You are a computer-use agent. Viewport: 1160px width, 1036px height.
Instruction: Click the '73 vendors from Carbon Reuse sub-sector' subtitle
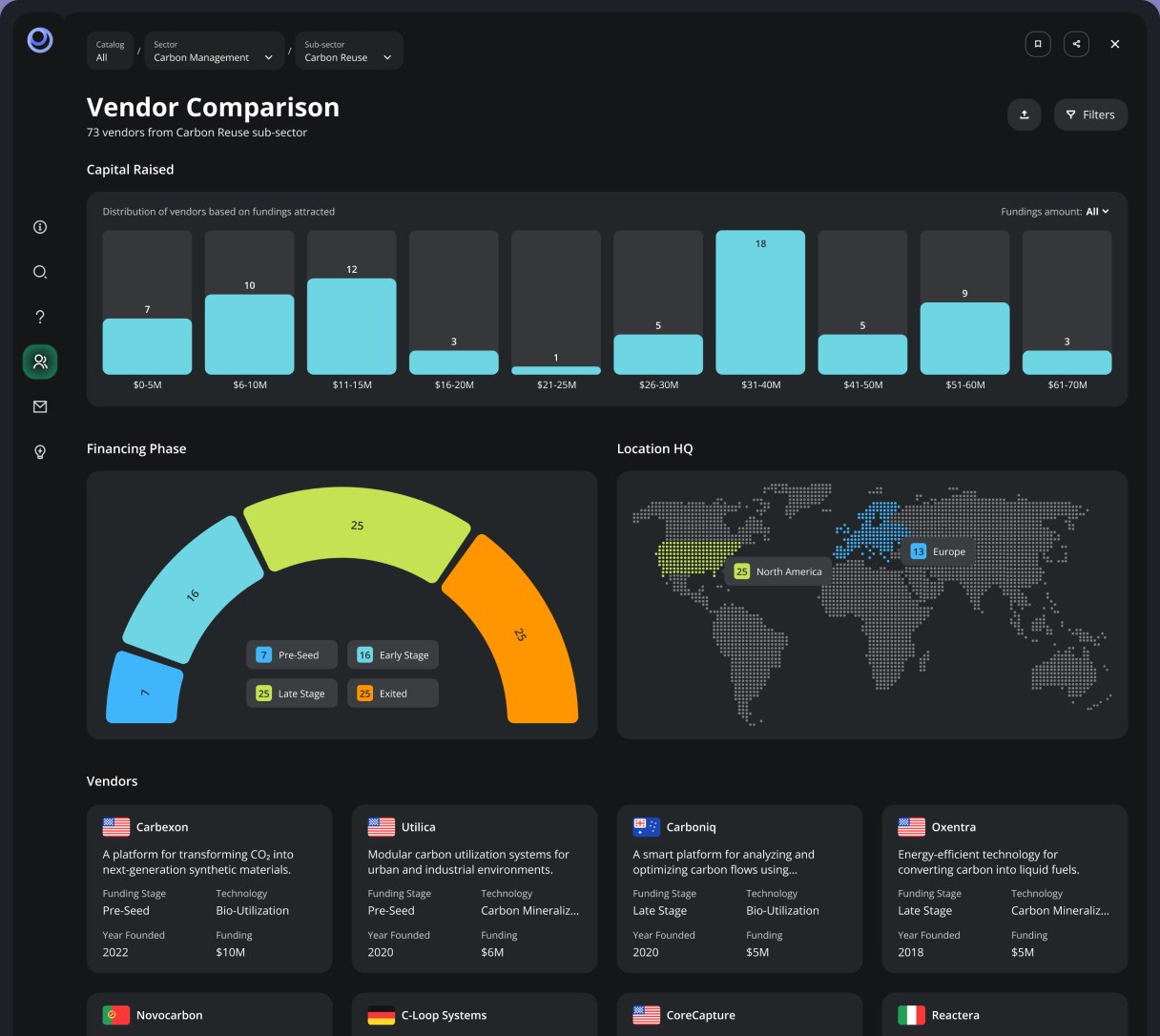tap(197, 133)
